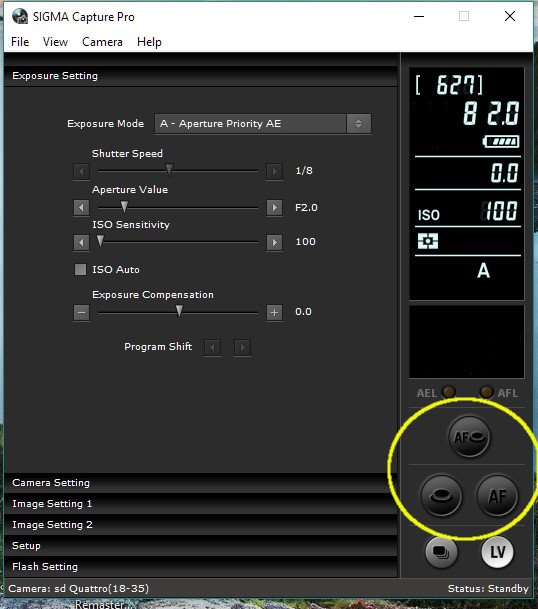Decrease ISO sensitivity with left arrow
Viewport: 538px width, 609px height.
point(81,242)
